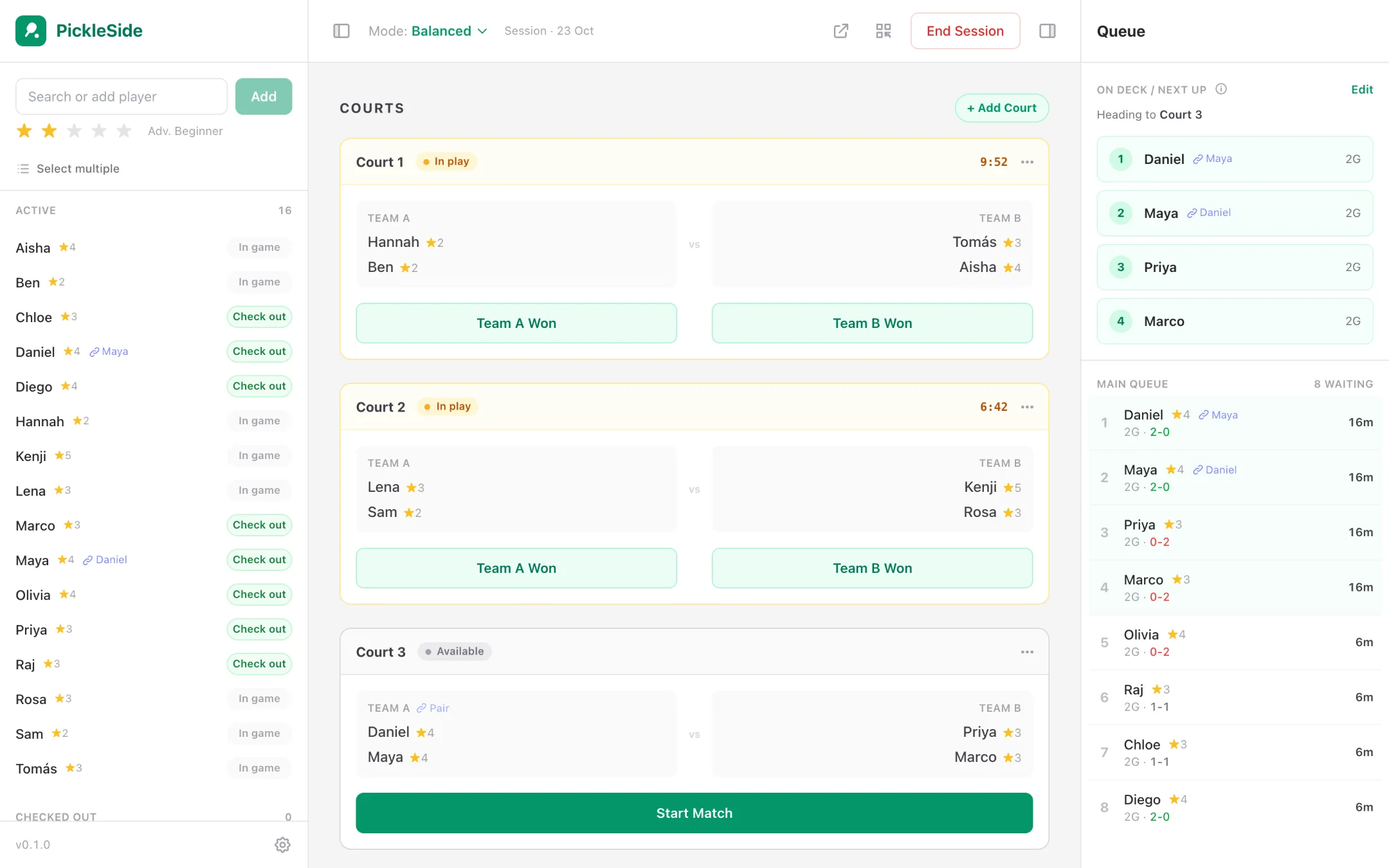Check out Diego from active list

[x=259, y=386]
